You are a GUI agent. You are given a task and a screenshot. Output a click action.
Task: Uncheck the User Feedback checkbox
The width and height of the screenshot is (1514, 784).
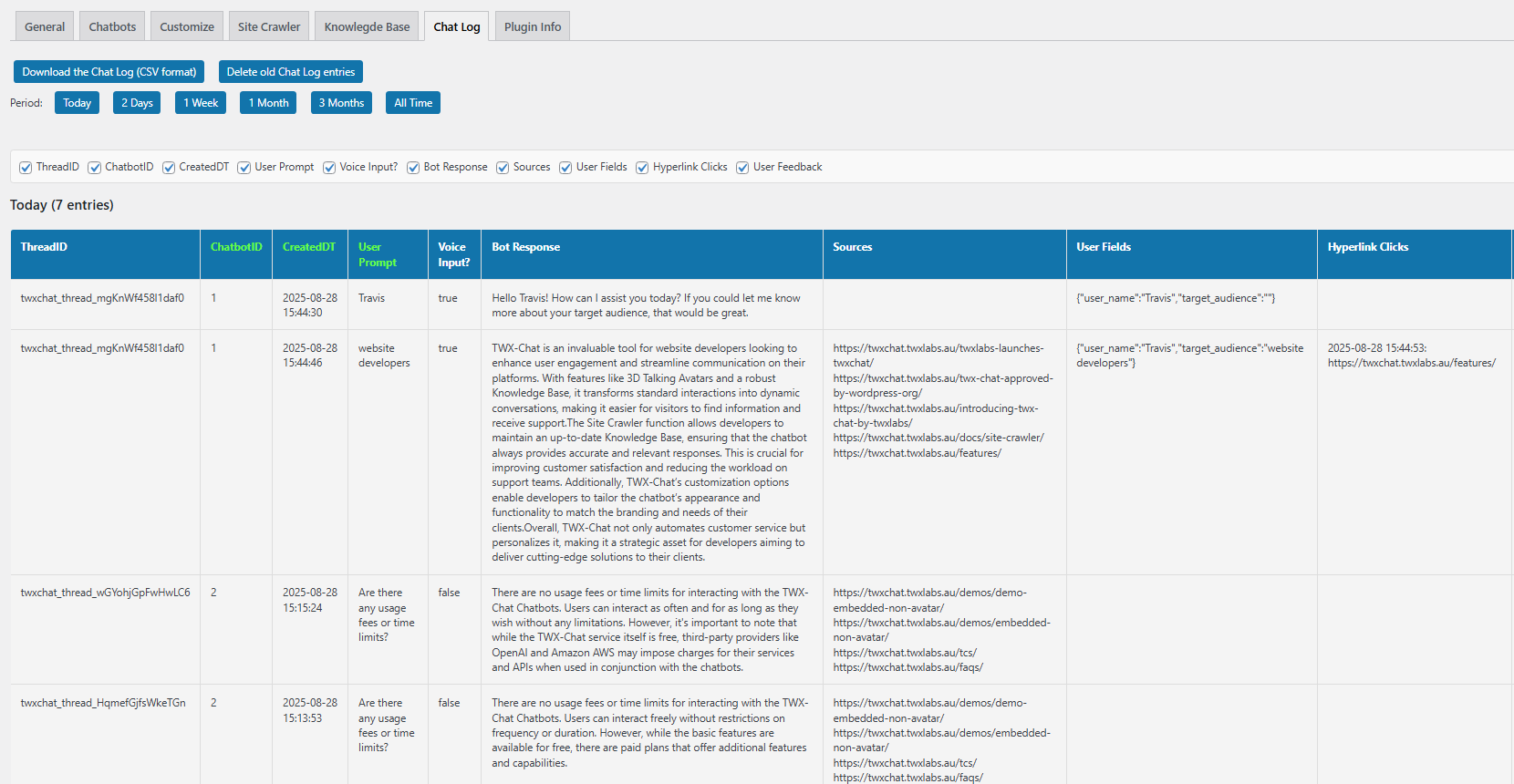[742, 168]
